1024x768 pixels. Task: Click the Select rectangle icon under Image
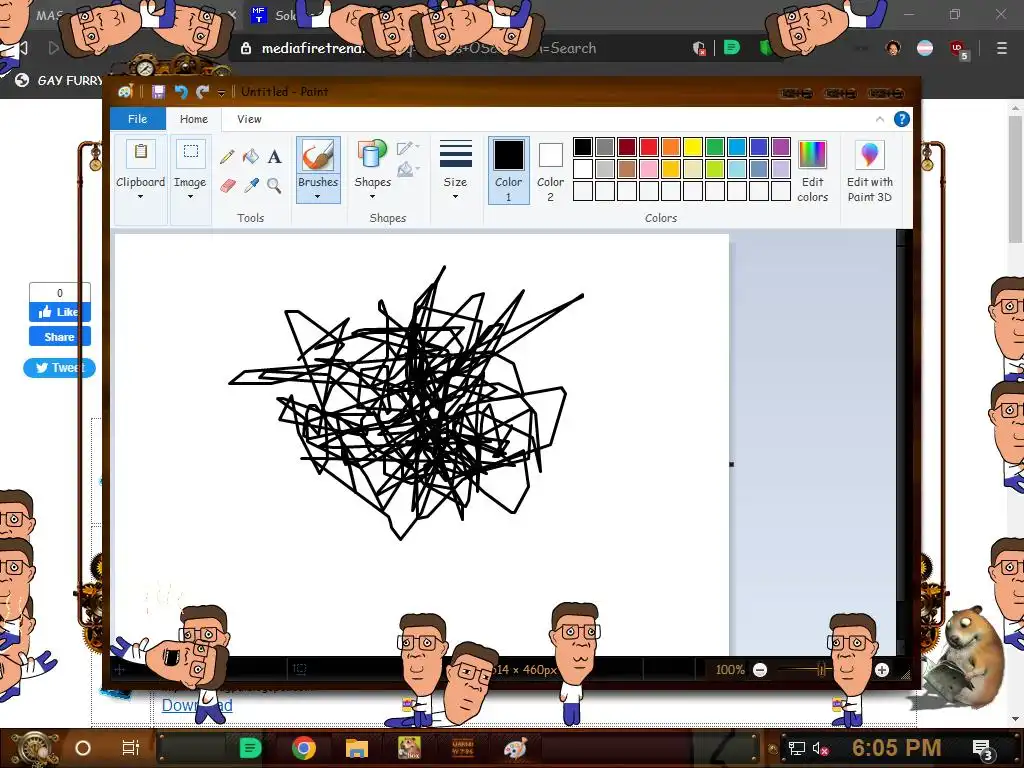[190, 153]
